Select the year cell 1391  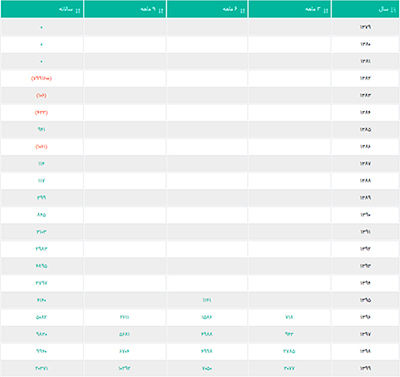[x=365, y=232]
